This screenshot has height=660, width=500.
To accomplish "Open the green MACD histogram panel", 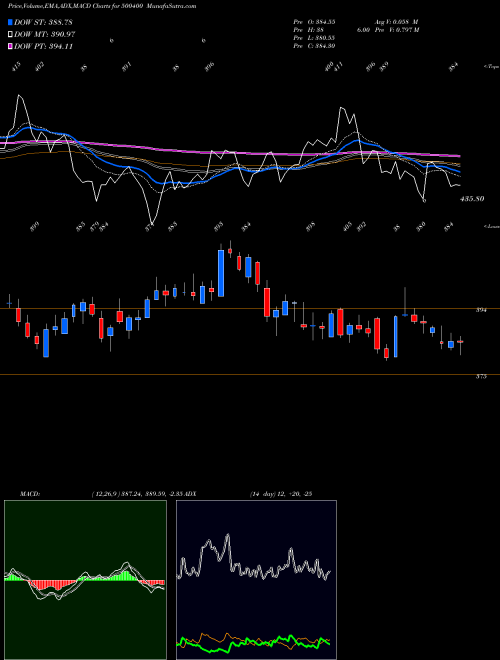I will tap(85, 580).
